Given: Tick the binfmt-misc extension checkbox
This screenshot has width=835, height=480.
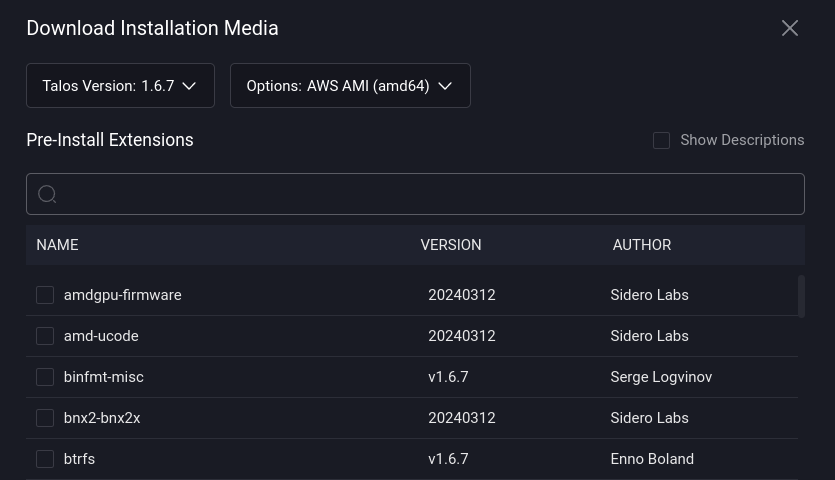Looking at the screenshot, I should coord(45,377).
